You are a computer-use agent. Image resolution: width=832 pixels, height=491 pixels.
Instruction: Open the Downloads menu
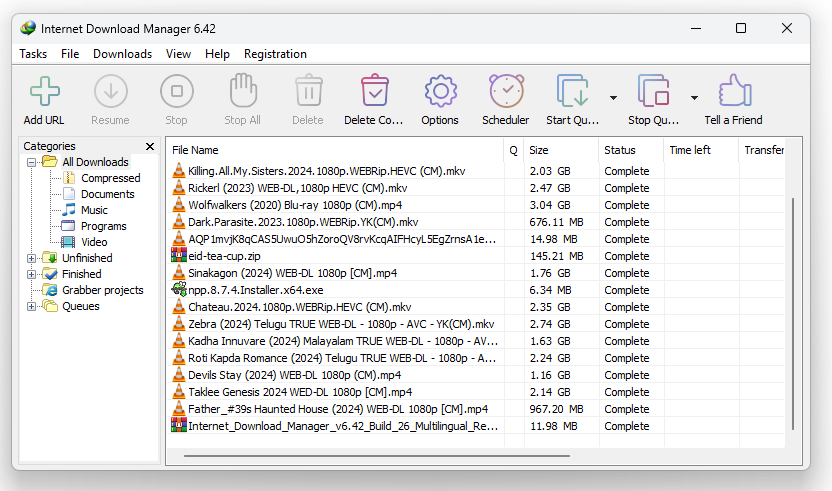tap(122, 54)
